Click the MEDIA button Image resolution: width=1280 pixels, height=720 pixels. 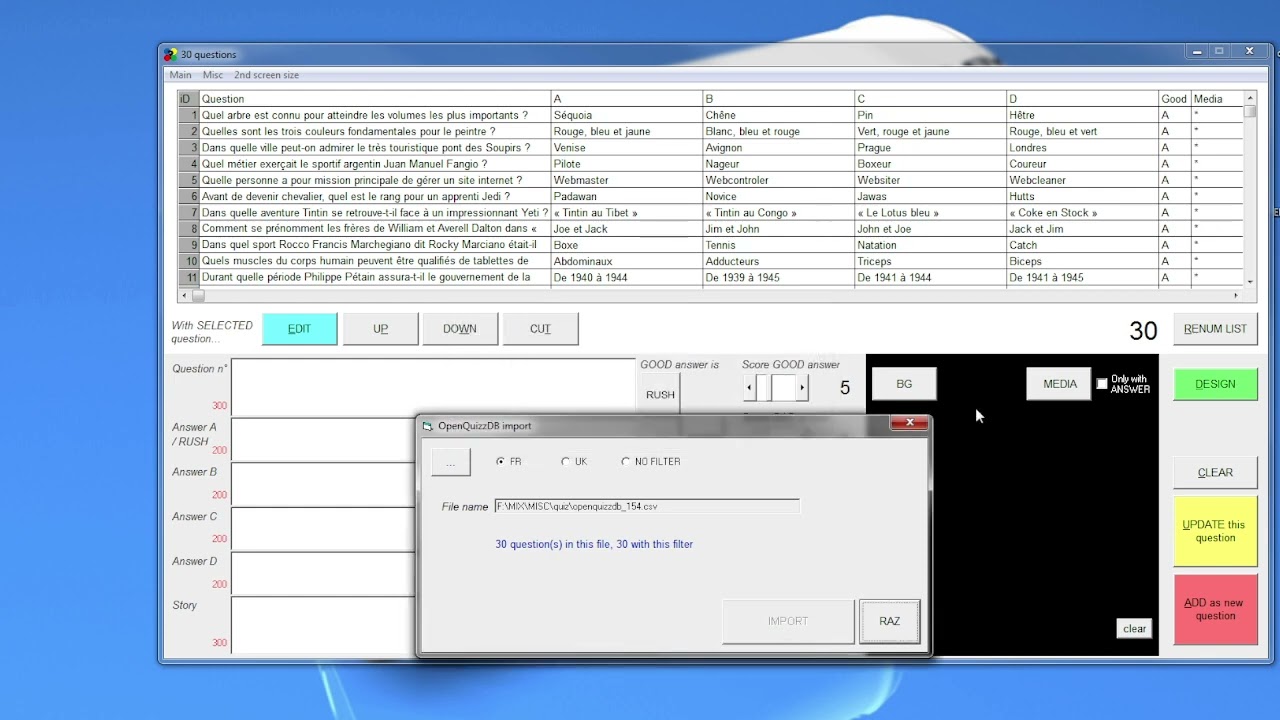coord(1060,384)
